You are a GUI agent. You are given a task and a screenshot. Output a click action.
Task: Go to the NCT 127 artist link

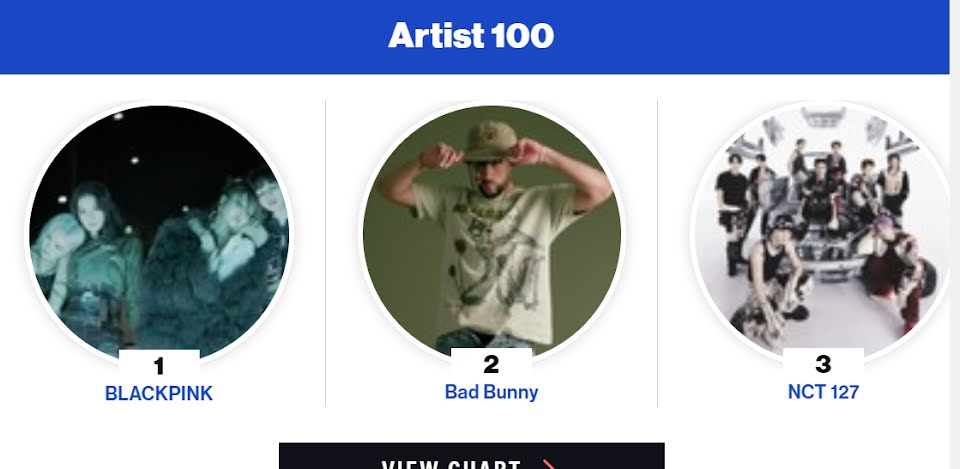tap(823, 392)
